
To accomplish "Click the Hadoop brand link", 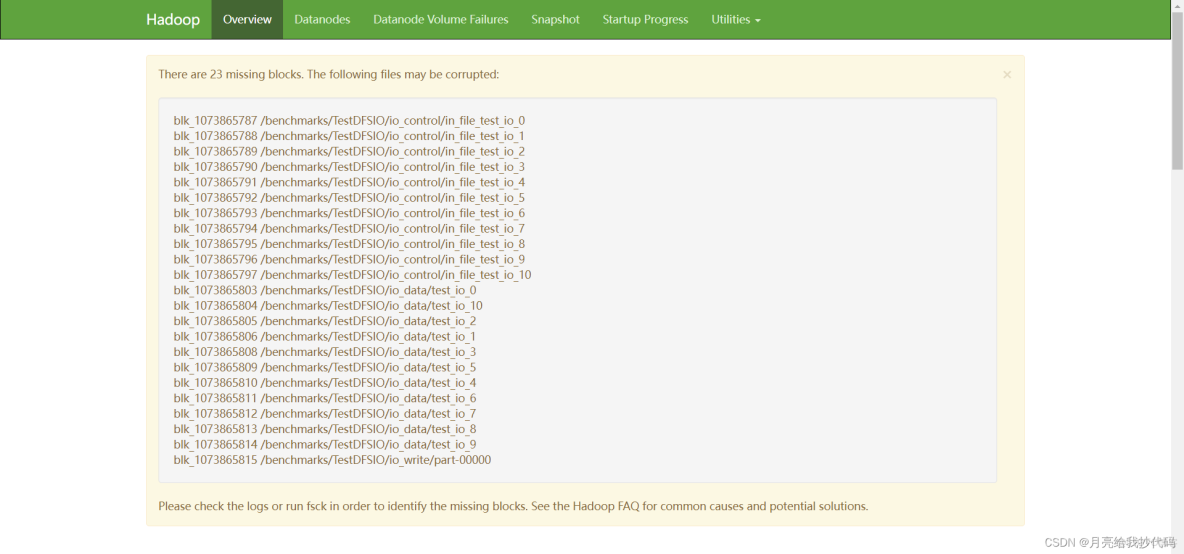I will [173, 20].
